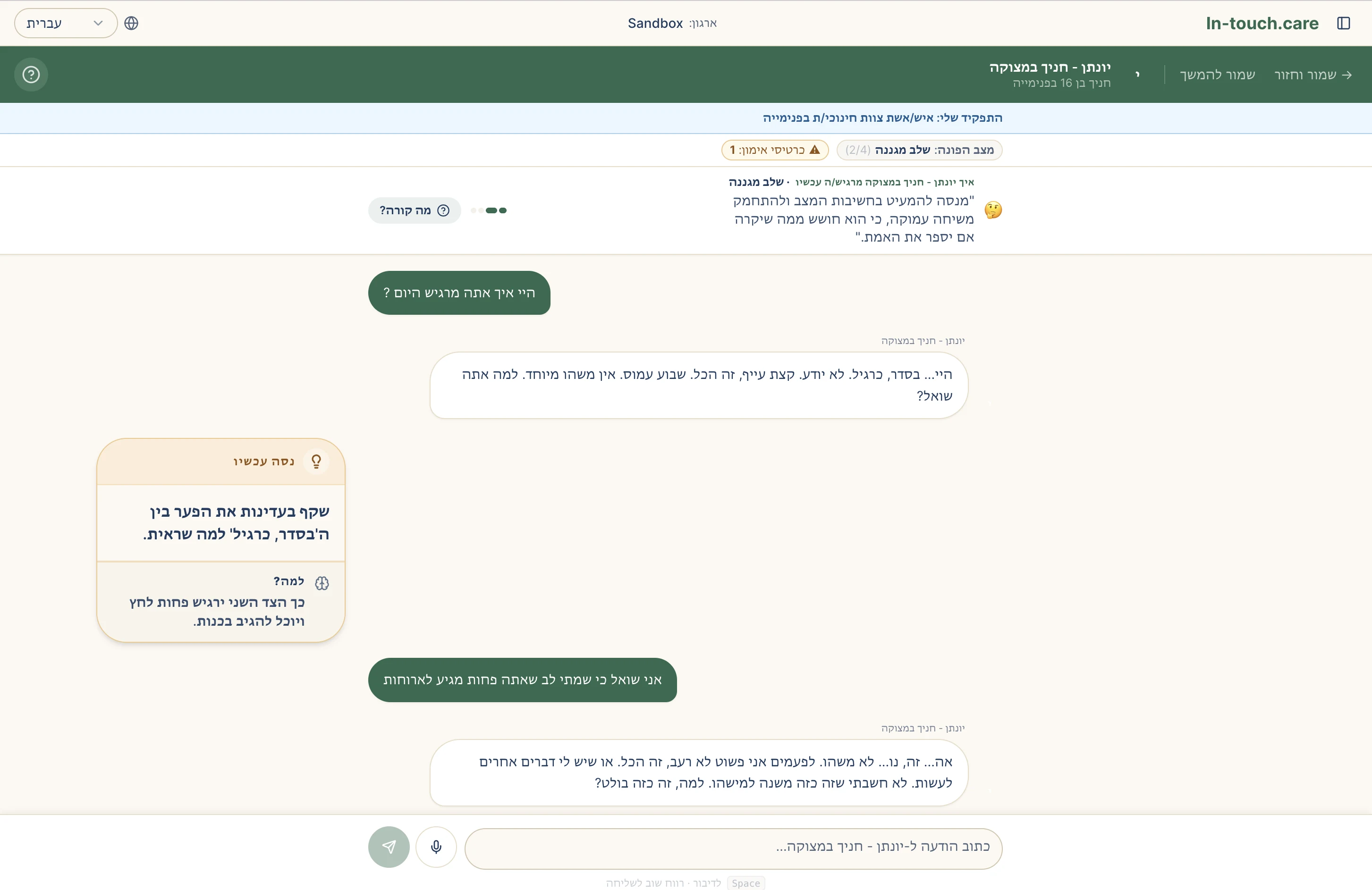The image size is (1372, 890).
Task: Send message with paper plane icon
Action: (x=389, y=847)
